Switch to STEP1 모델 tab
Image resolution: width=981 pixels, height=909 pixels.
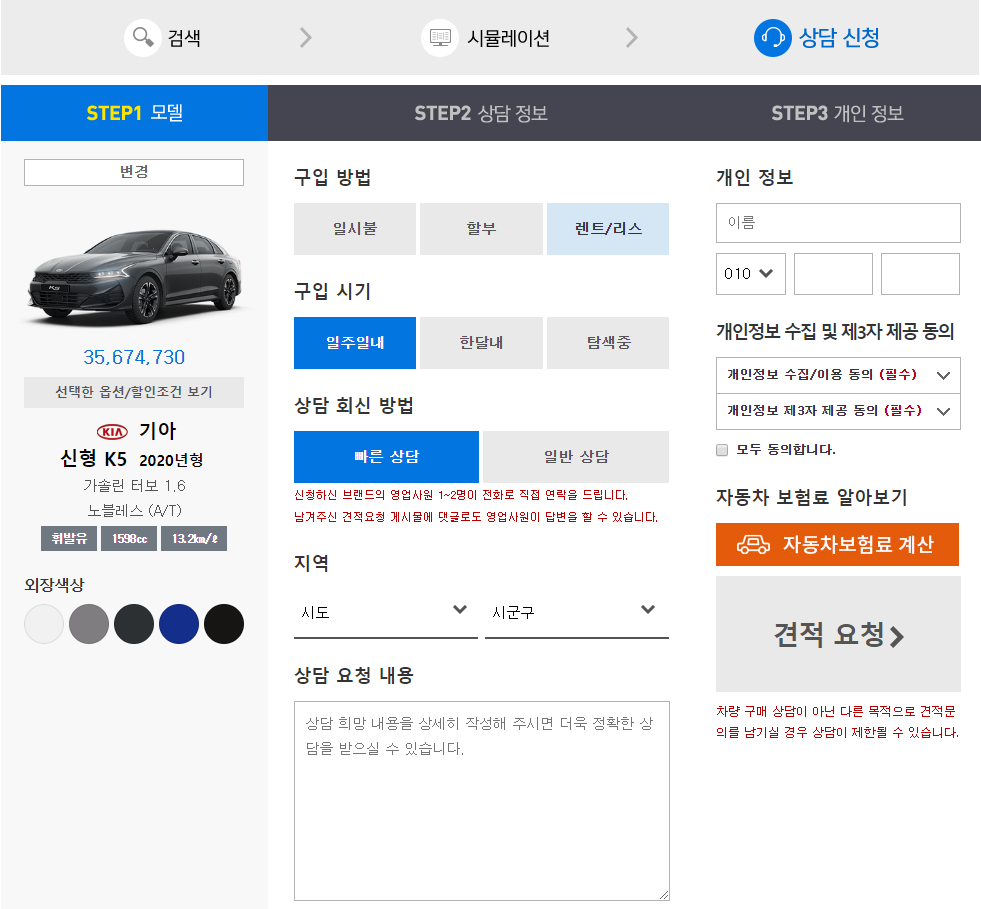[x=135, y=113]
